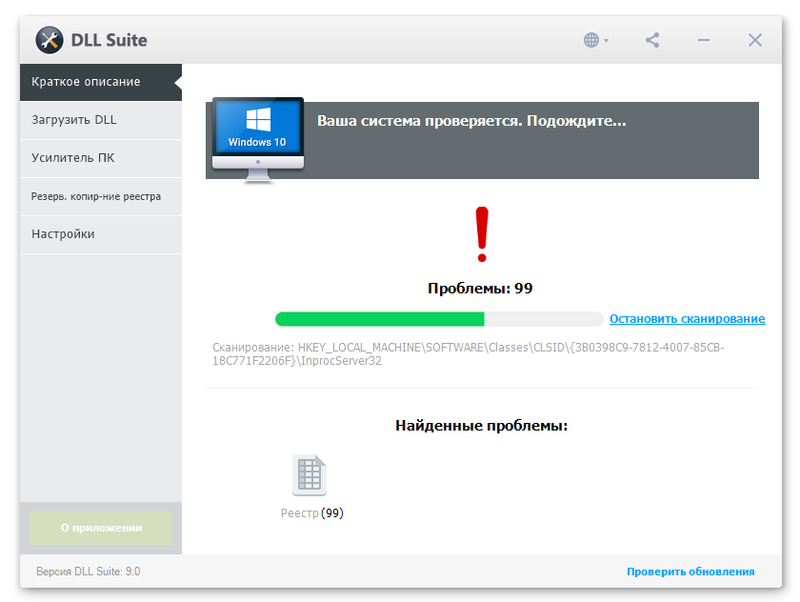Click the registry problems grid icon
Image resolution: width=800 pixels, height=602 pixels.
[309, 475]
